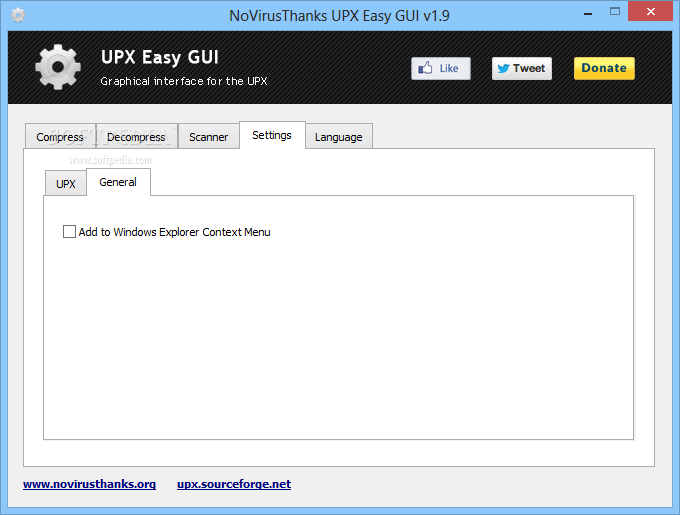Click the Twitter Tweet button
This screenshot has height=515, width=680.
[522, 68]
